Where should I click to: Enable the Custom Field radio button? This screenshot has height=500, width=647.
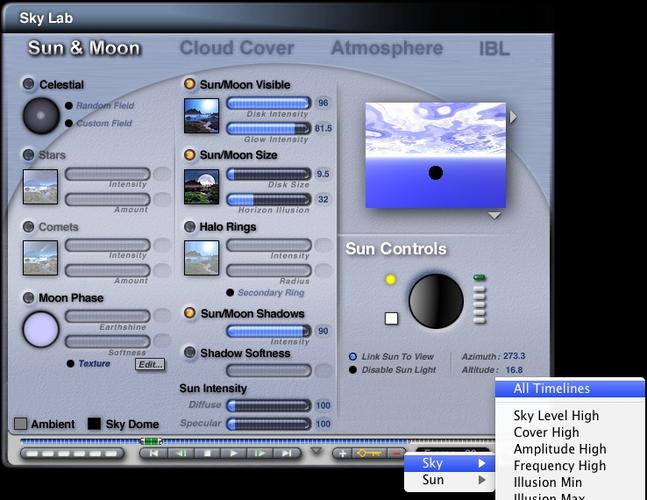[69, 123]
